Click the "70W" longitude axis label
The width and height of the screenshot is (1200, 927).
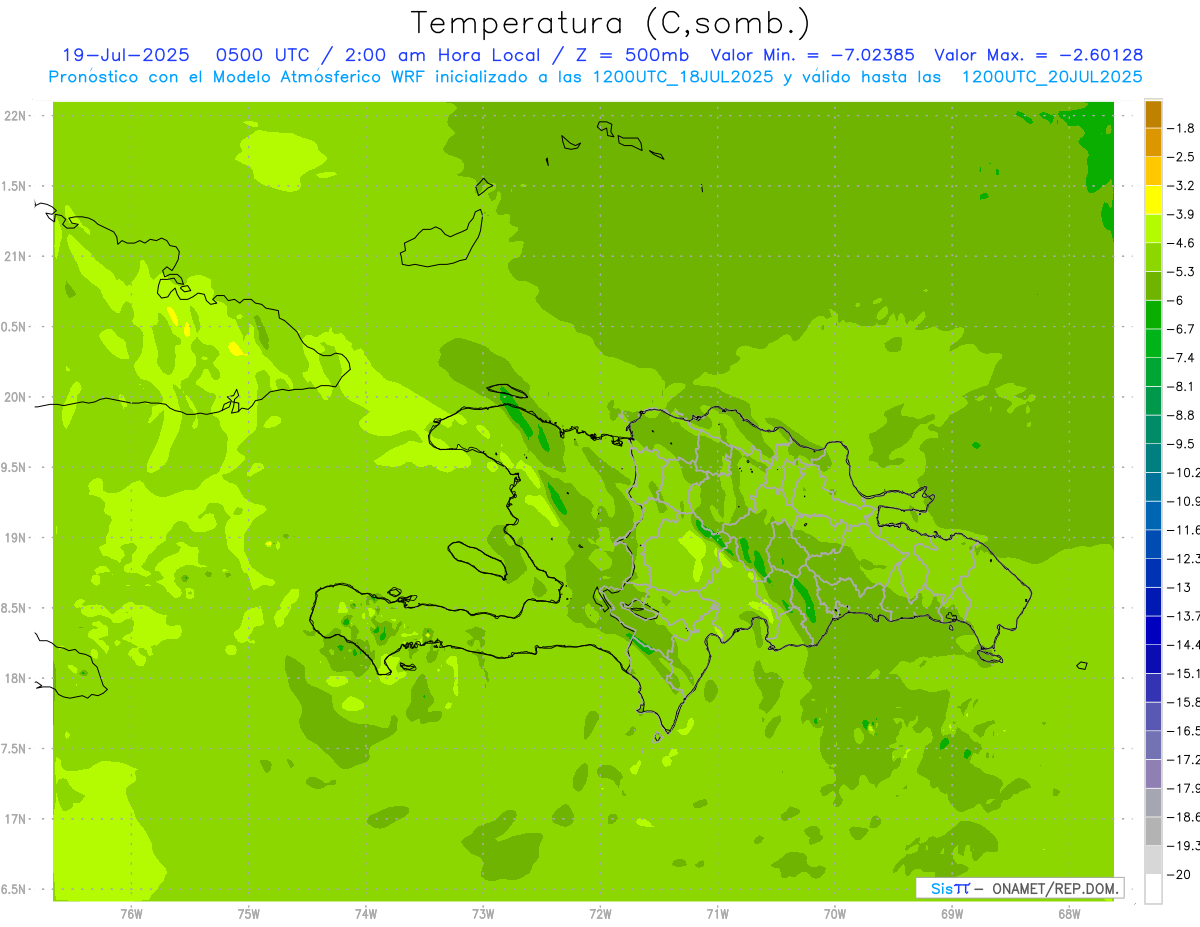coord(835,914)
